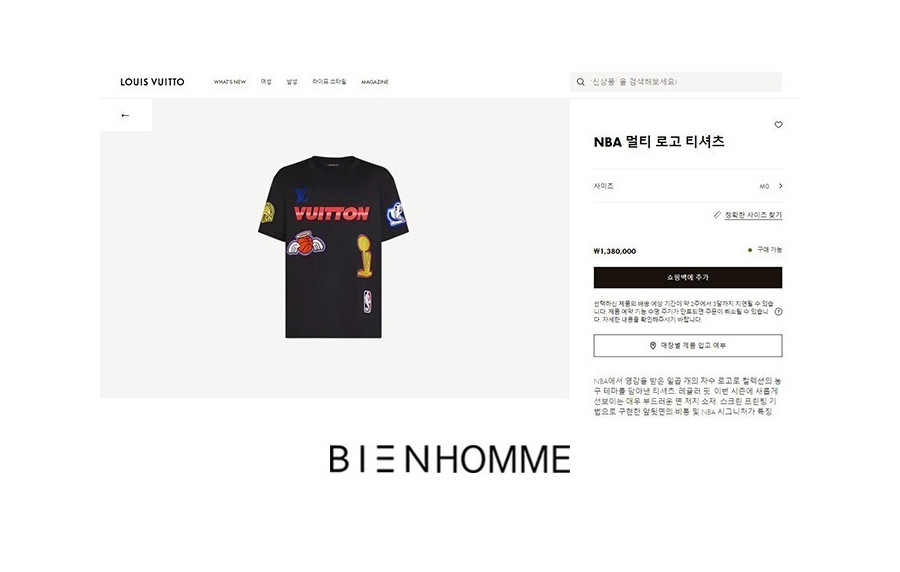Click the location pin icon

[653, 345]
